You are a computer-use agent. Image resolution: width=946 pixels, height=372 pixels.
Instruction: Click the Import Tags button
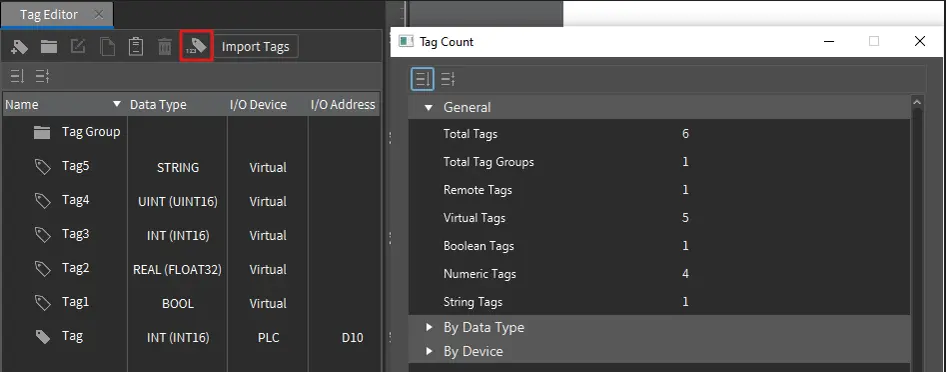pos(256,47)
